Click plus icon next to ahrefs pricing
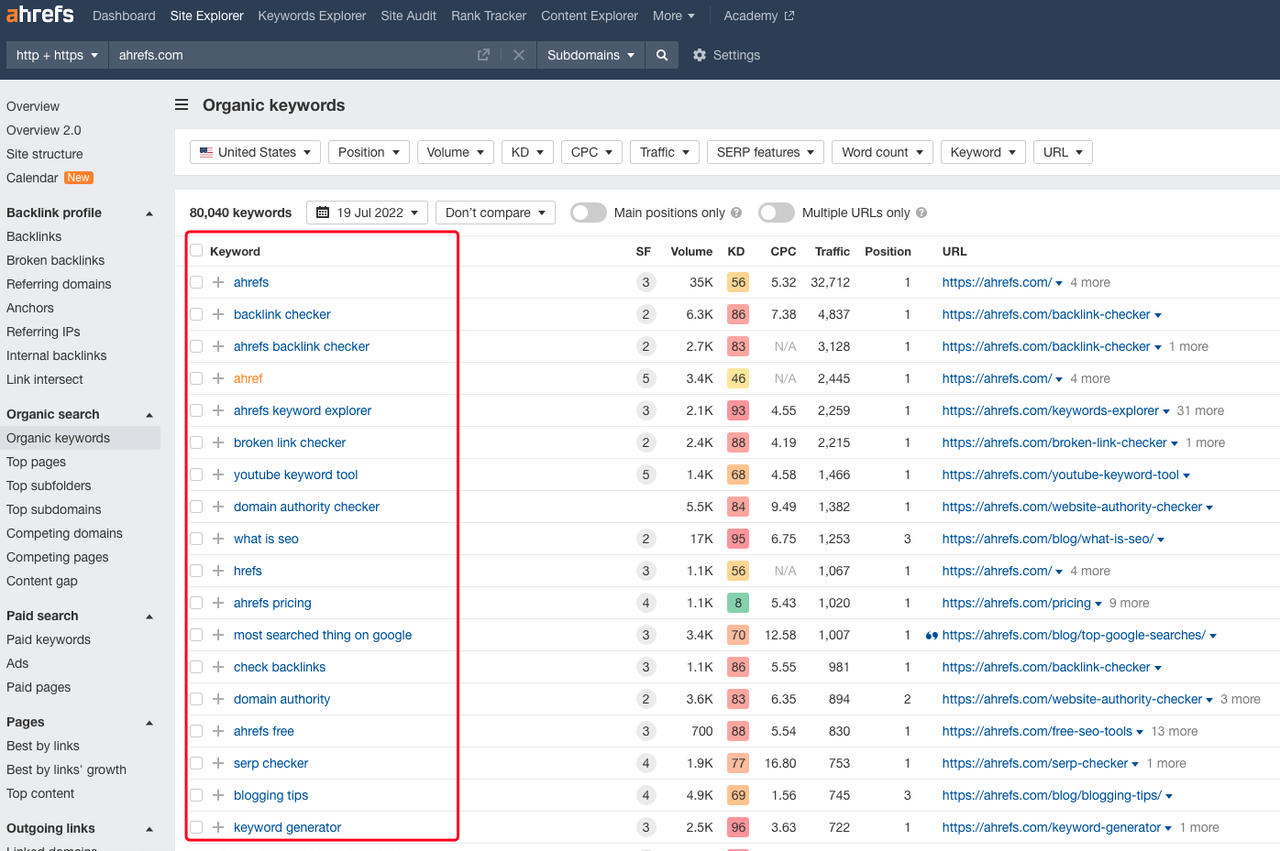 coord(218,602)
